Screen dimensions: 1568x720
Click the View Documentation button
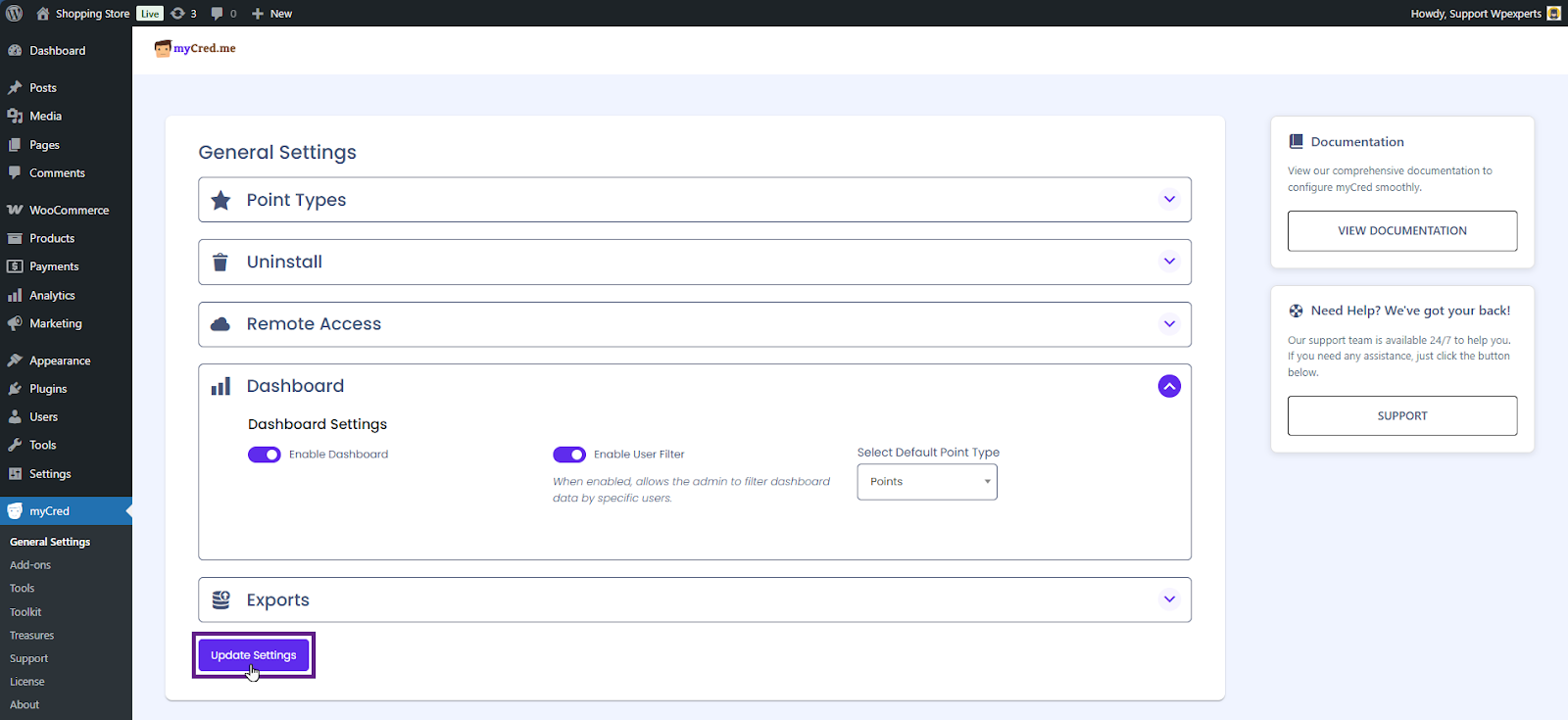point(1402,231)
